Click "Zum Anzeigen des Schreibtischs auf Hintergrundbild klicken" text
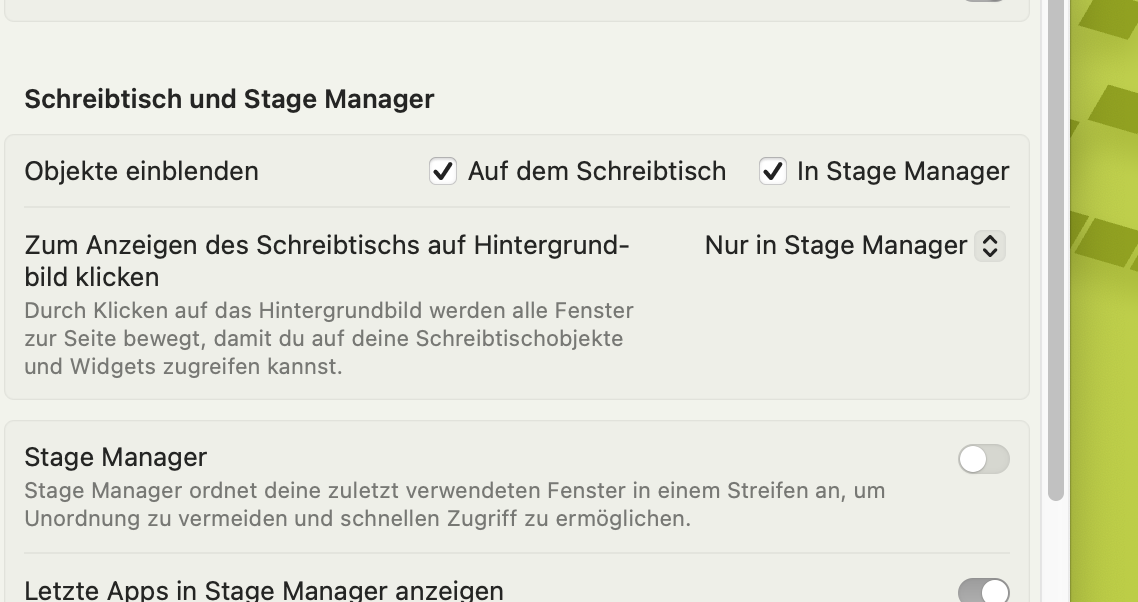 click(x=327, y=261)
